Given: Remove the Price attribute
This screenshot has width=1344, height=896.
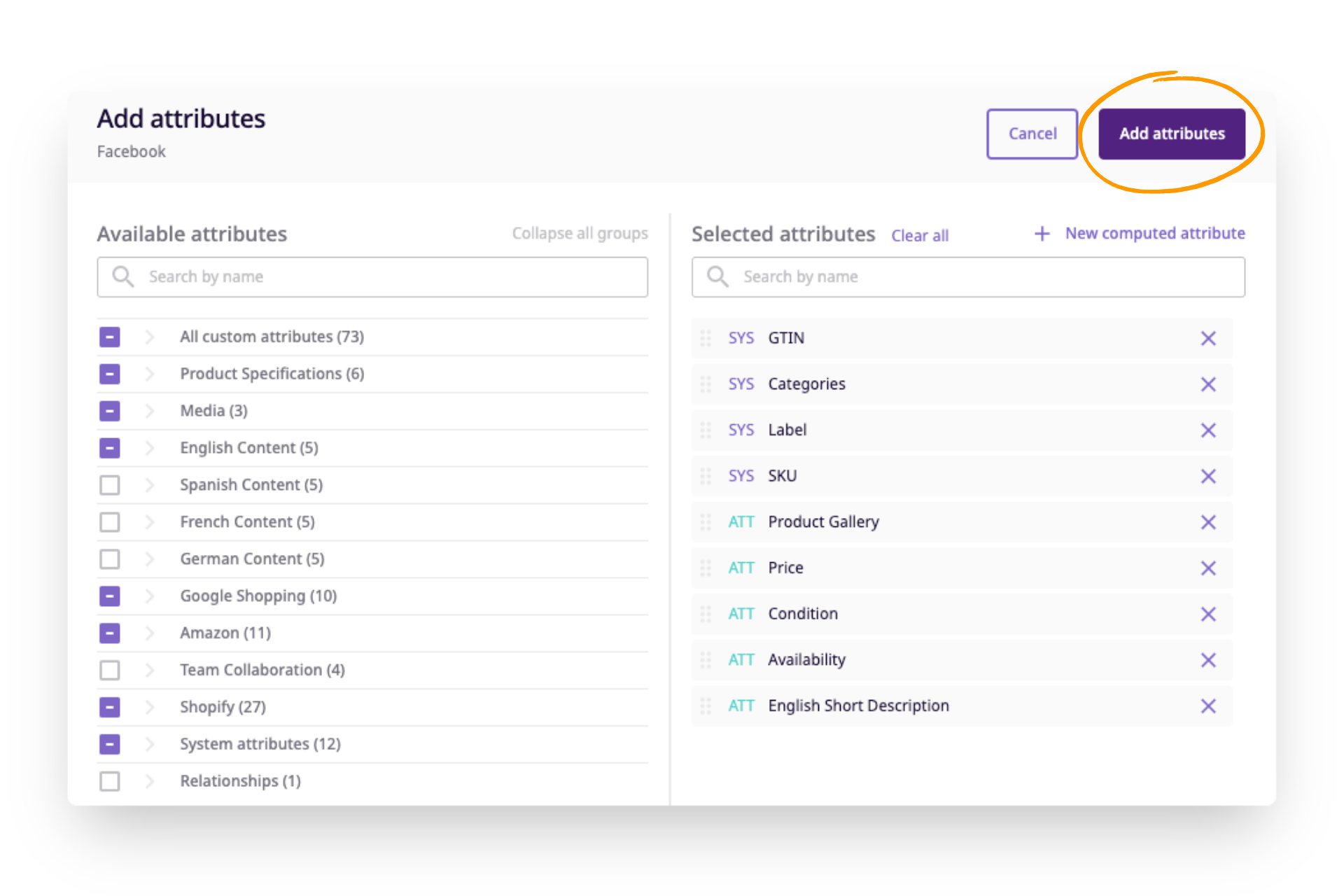Looking at the screenshot, I should (1208, 568).
